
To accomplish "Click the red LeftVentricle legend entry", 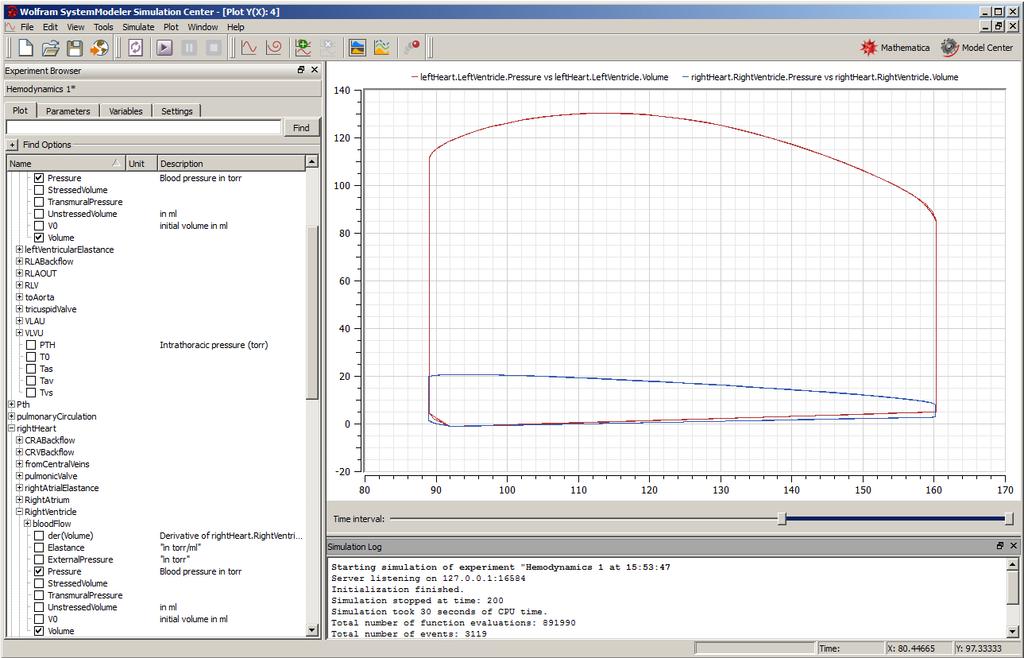I will 539,77.
